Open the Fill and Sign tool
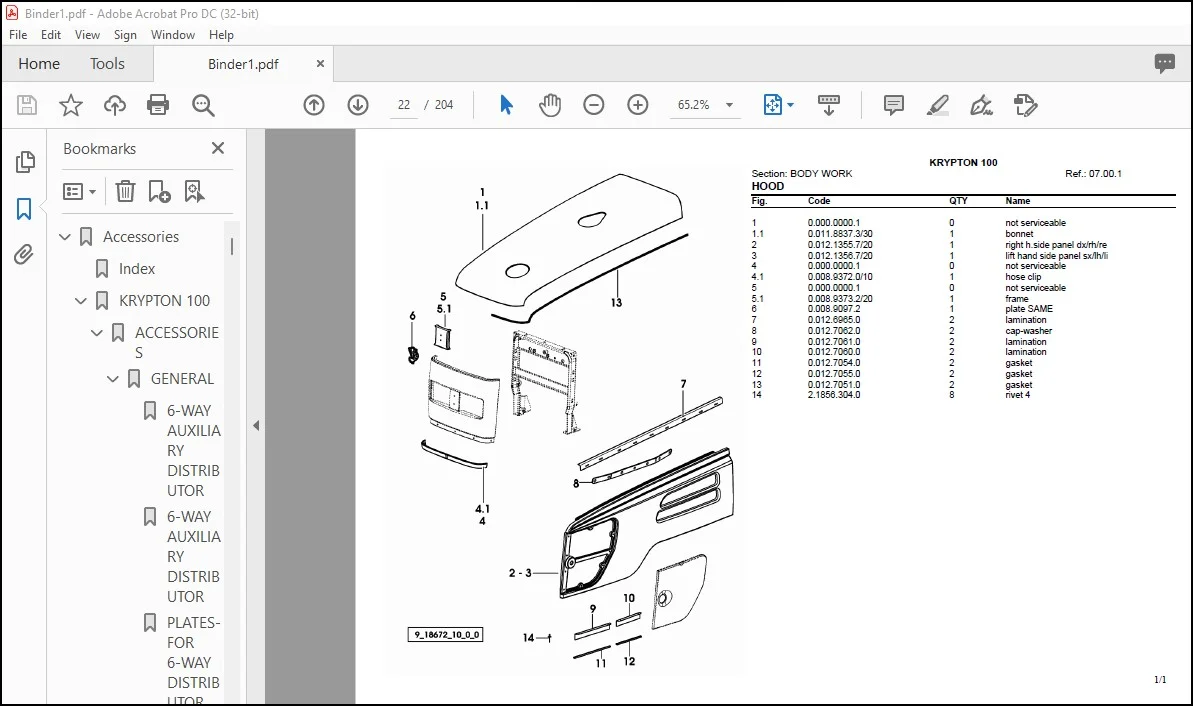 (x=981, y=105)
